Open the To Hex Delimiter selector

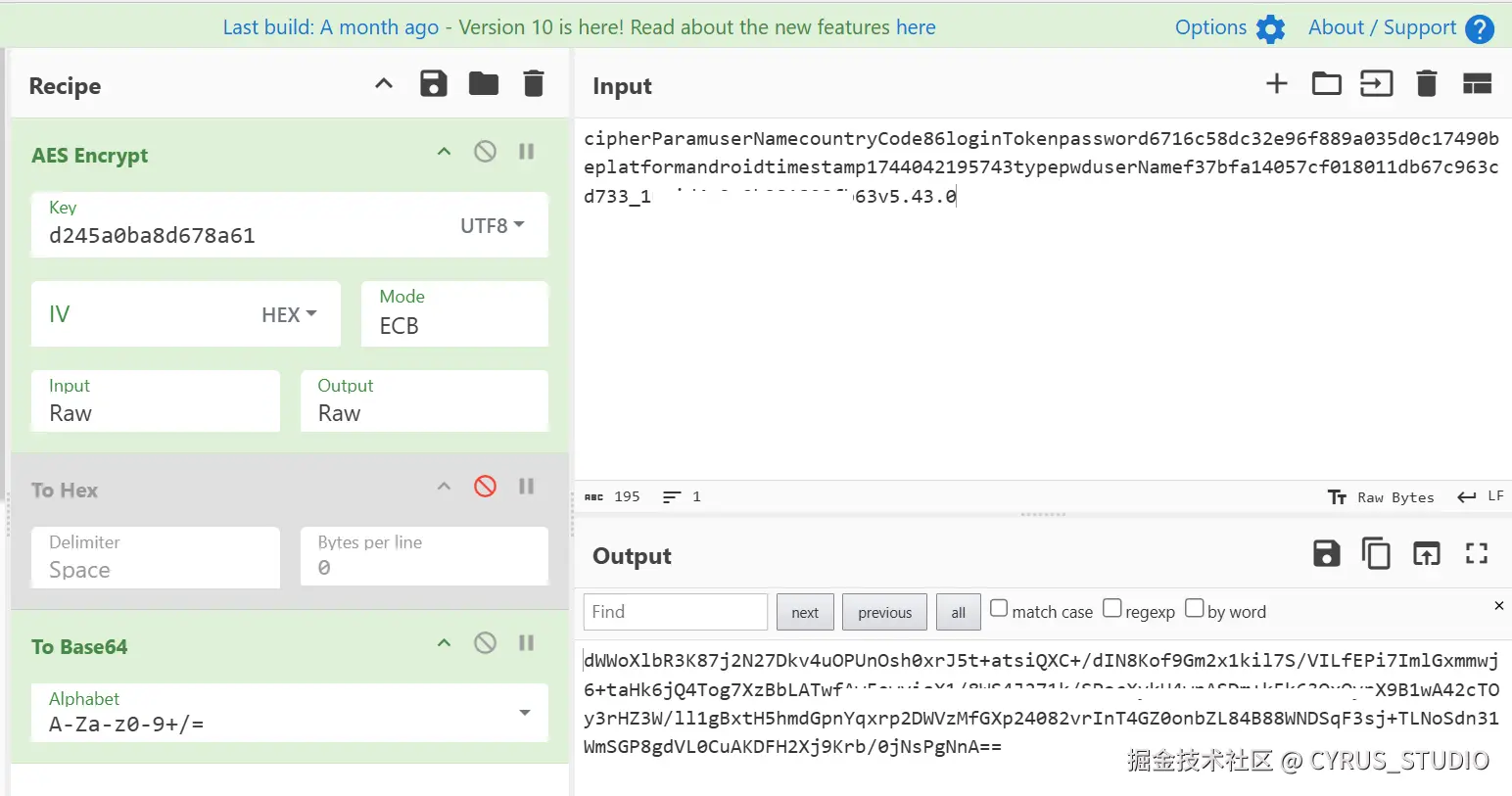(x=156, y=557)
